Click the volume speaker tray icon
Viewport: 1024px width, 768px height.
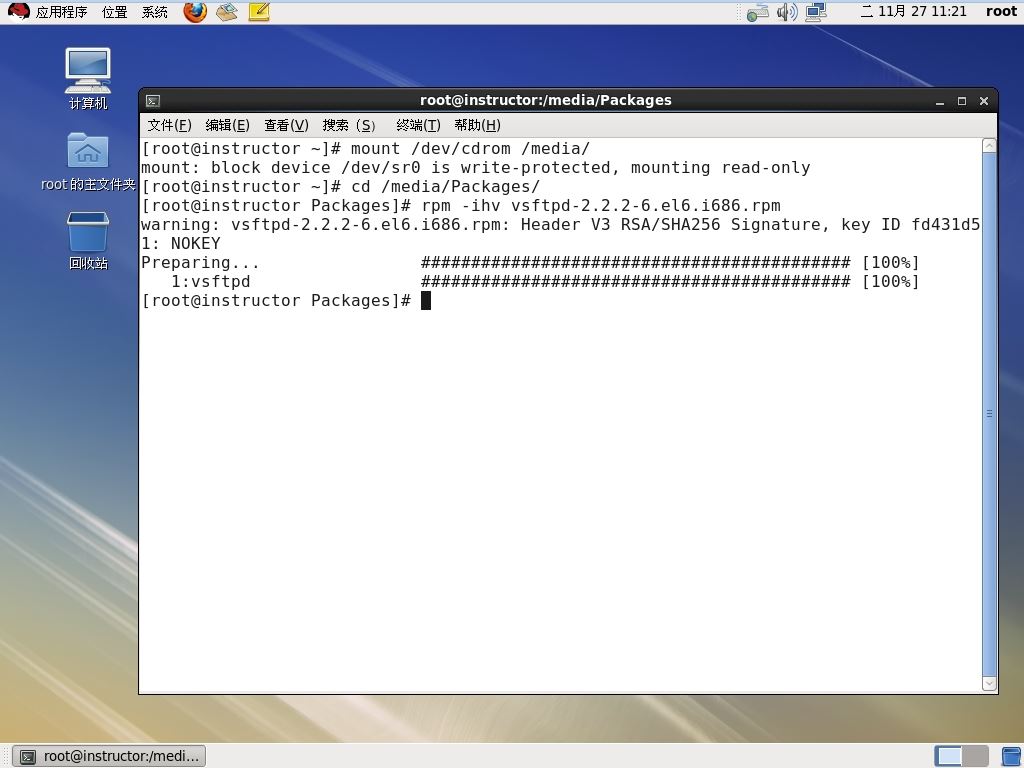click(x=787, y=12)
